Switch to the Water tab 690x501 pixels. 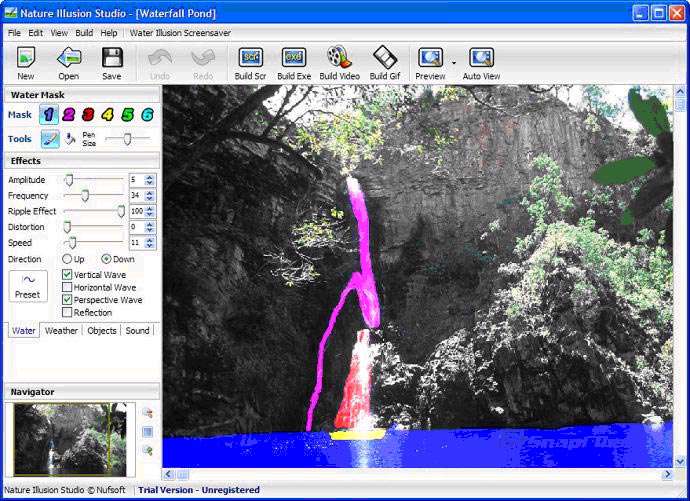point(24,331)
